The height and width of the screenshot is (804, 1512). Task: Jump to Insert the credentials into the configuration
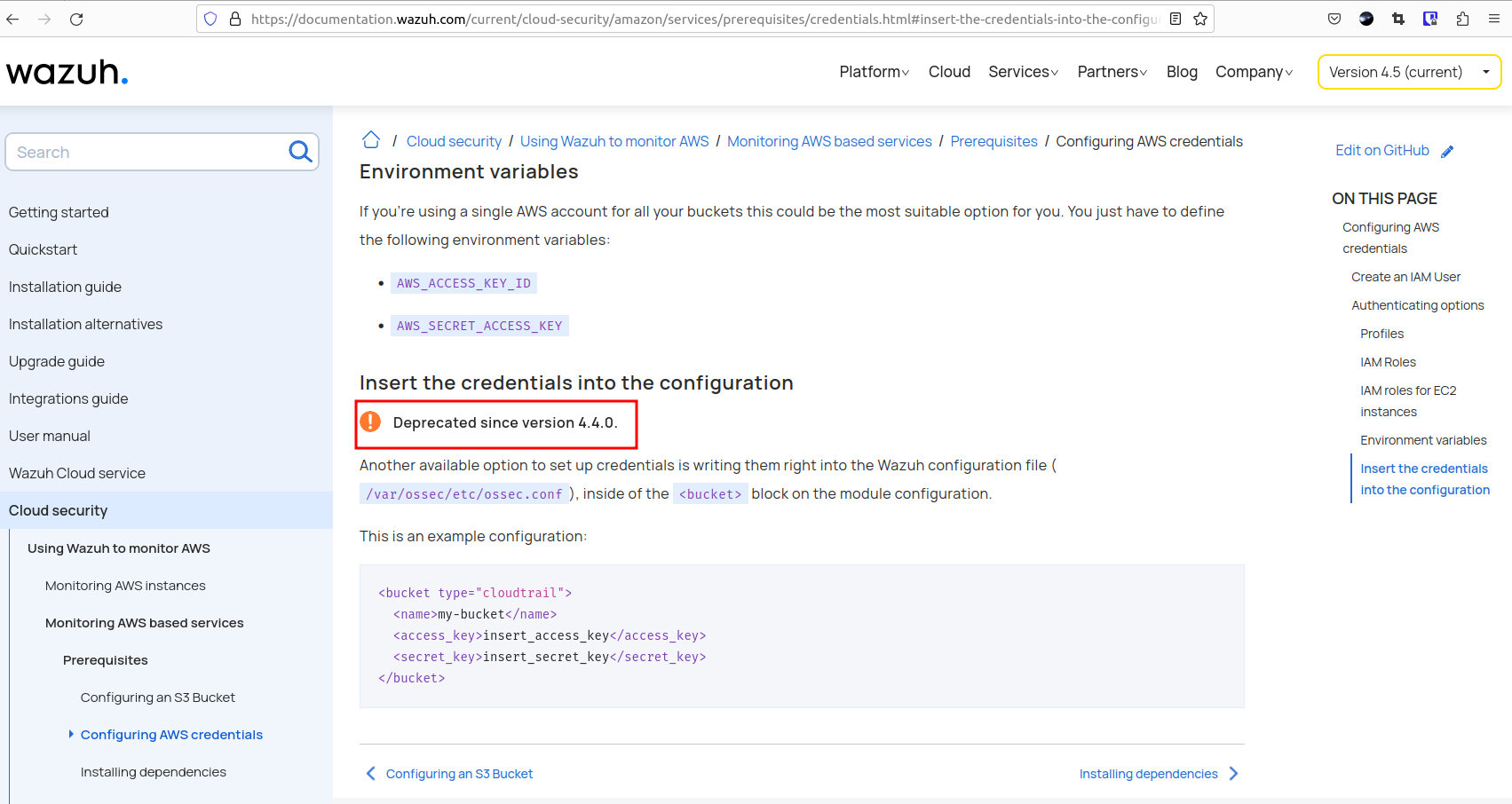(x=1425, y=479)
